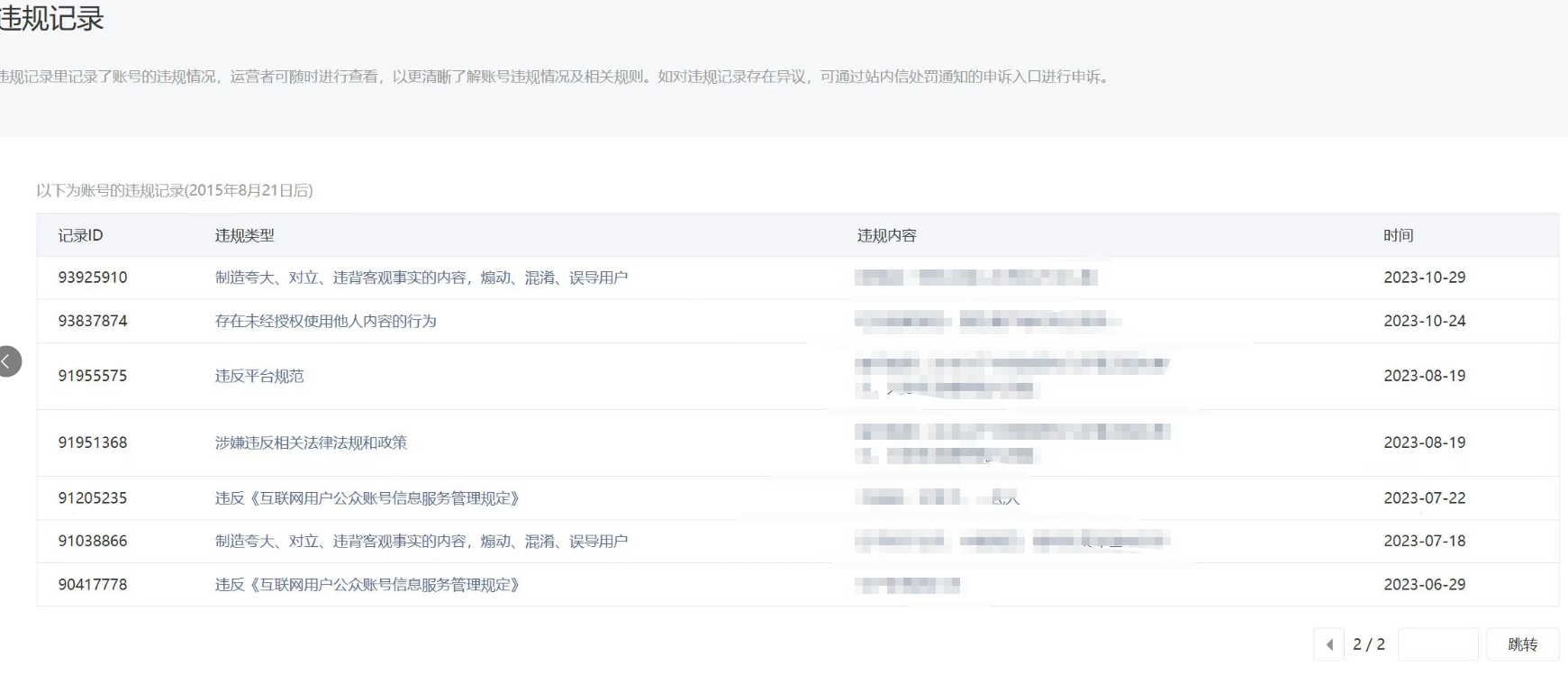Click the date 2023-06-29
This screenshot has height=684, width=1568.
(x=1425, y=585)
